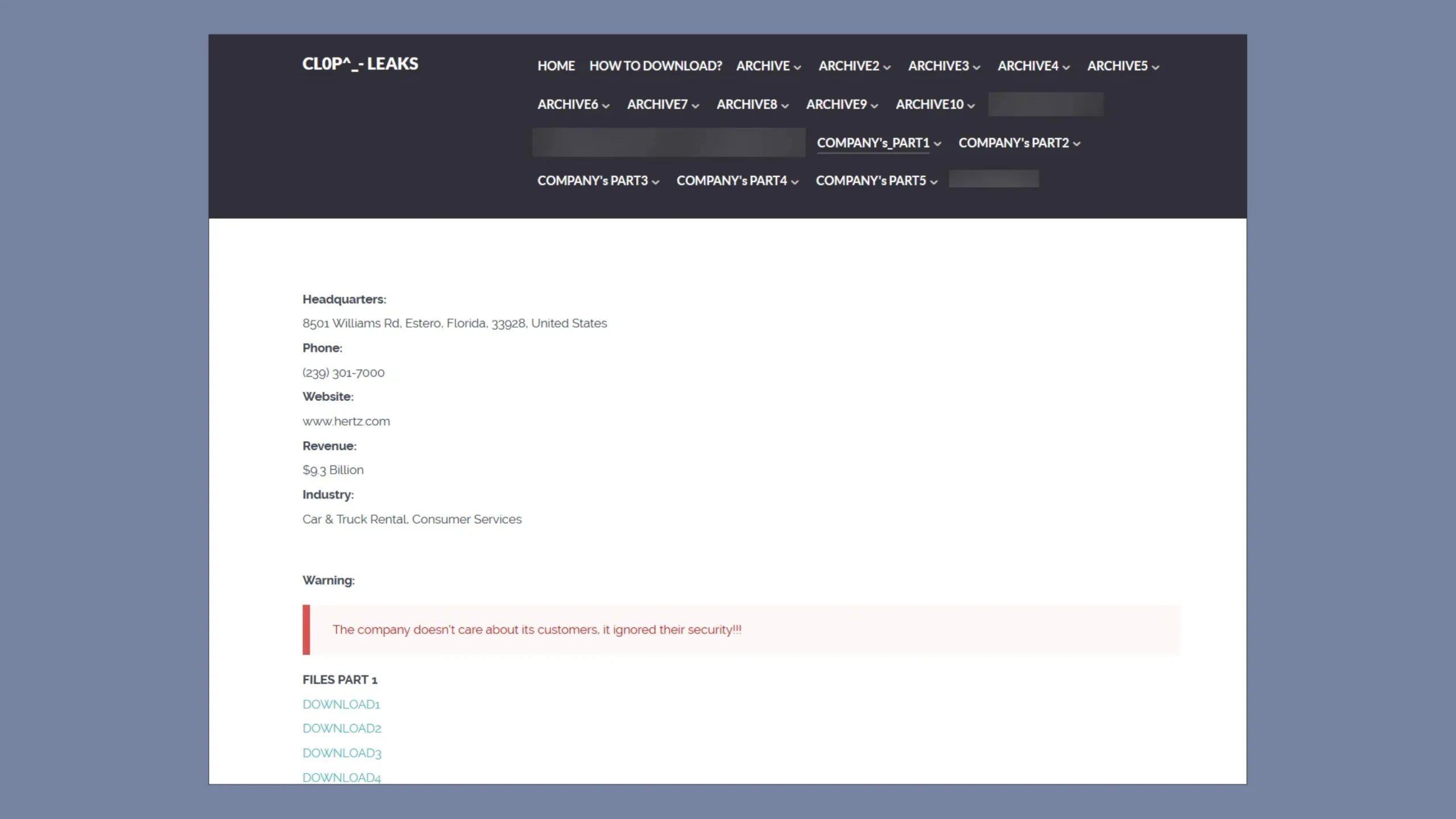The height and width of the screenshot is (819, 1456).
Task: Expand the COMPANY's PART4 menu
Action: tap(737, 181)
